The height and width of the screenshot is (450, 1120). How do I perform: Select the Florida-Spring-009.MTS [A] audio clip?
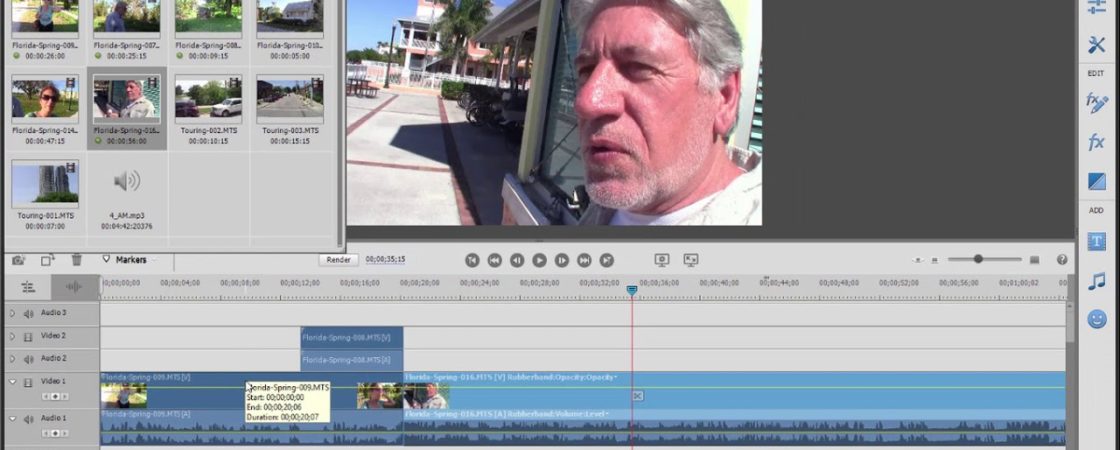tap(252, 427)
